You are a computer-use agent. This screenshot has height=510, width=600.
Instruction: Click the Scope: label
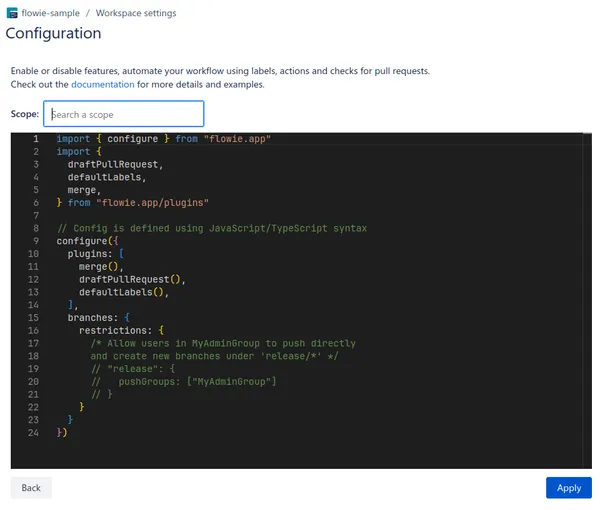click(x=25, y=114)
